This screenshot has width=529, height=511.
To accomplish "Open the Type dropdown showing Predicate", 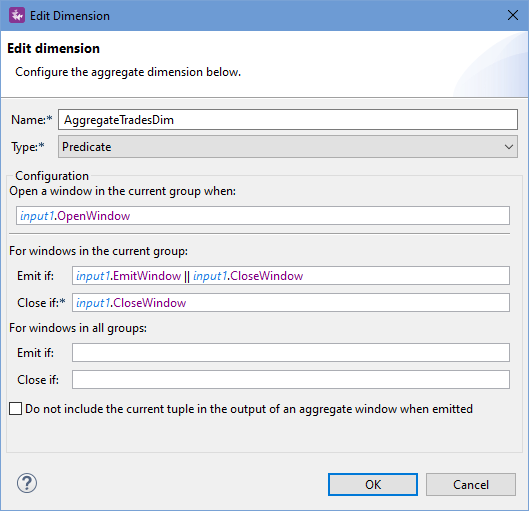I will pos(288,146).
